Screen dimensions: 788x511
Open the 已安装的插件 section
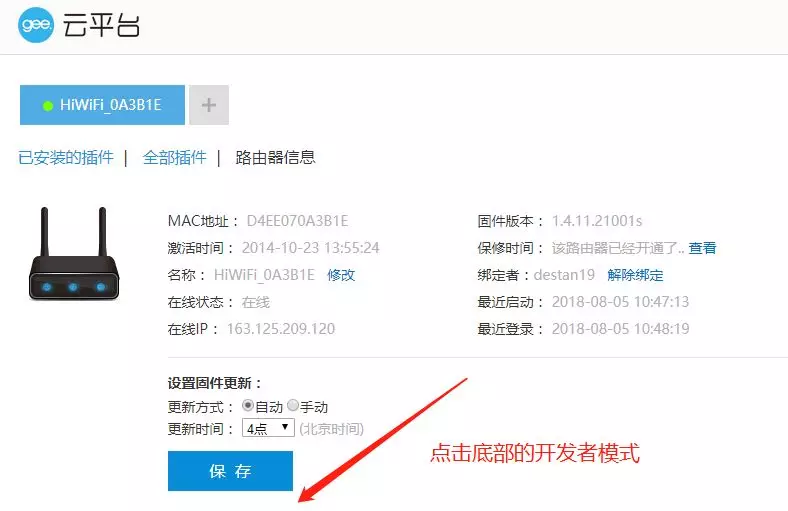coord(66,157)
